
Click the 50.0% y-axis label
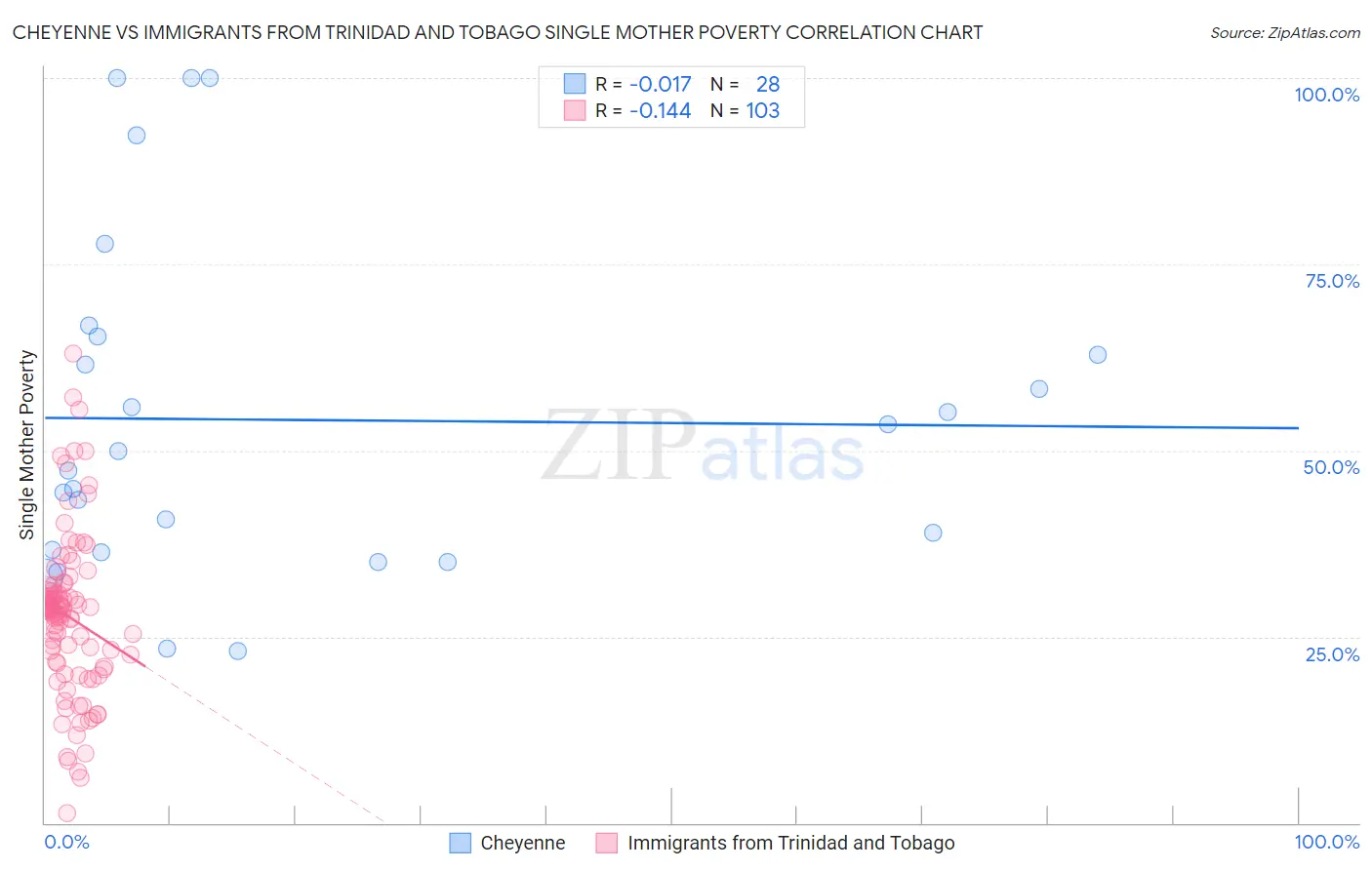(x=1331, y=467)
